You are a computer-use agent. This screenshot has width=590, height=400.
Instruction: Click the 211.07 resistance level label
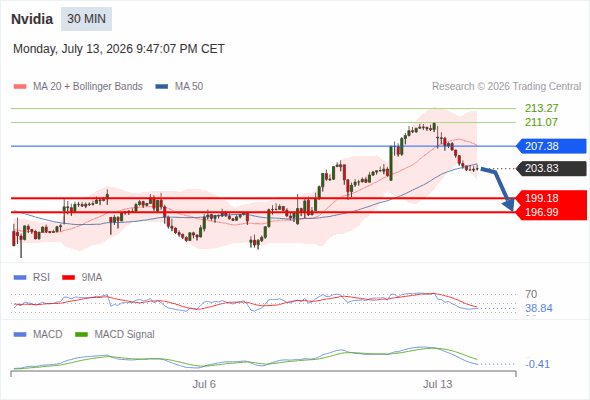pos(541,122)
